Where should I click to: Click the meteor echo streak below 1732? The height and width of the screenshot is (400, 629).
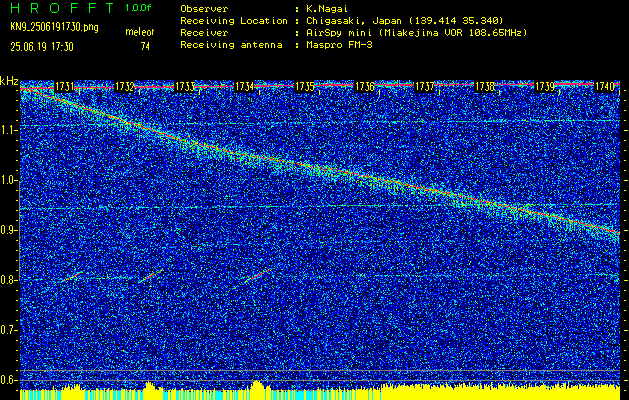tap(151, 275)
